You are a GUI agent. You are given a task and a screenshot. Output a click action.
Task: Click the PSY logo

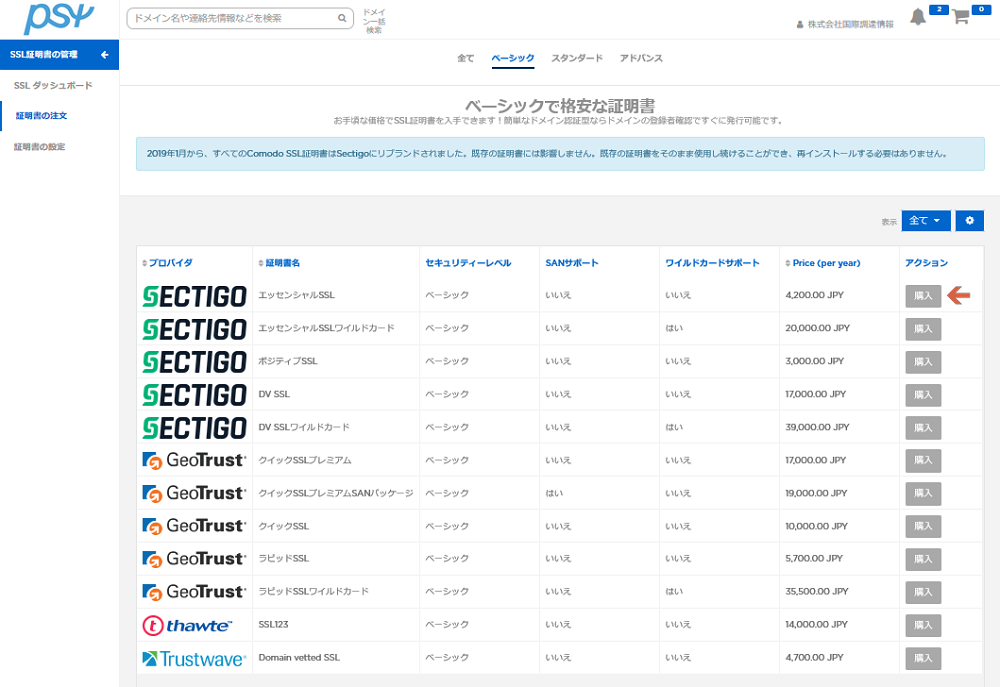click(59, 18)
